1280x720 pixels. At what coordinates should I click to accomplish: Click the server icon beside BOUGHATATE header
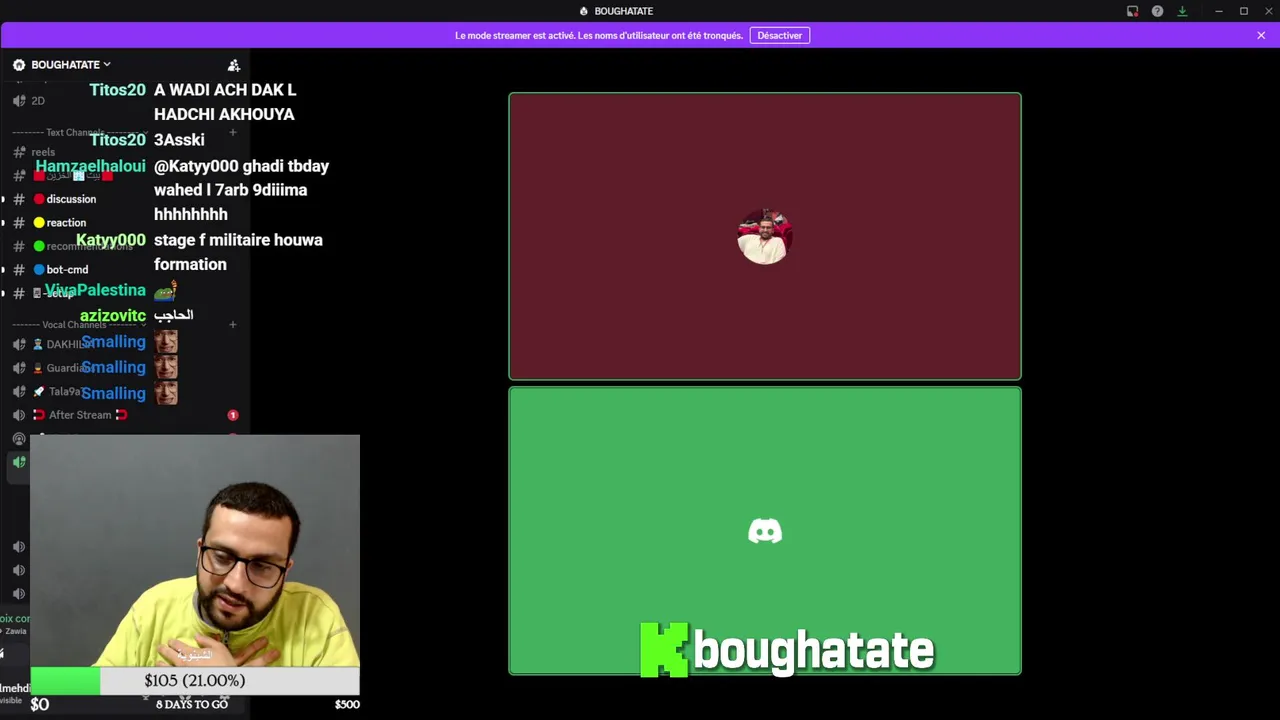[x=19, y=65]
